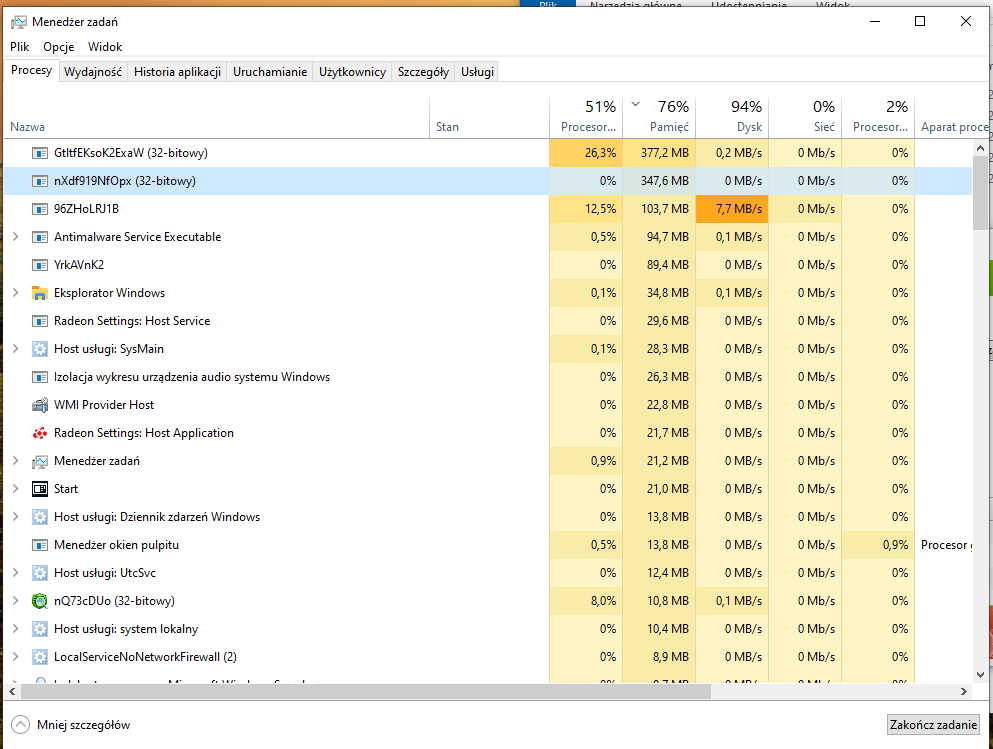Switch to the Szczegóły tab
The width and height of the screenshot is (993, 749).
tap(423, 72)
